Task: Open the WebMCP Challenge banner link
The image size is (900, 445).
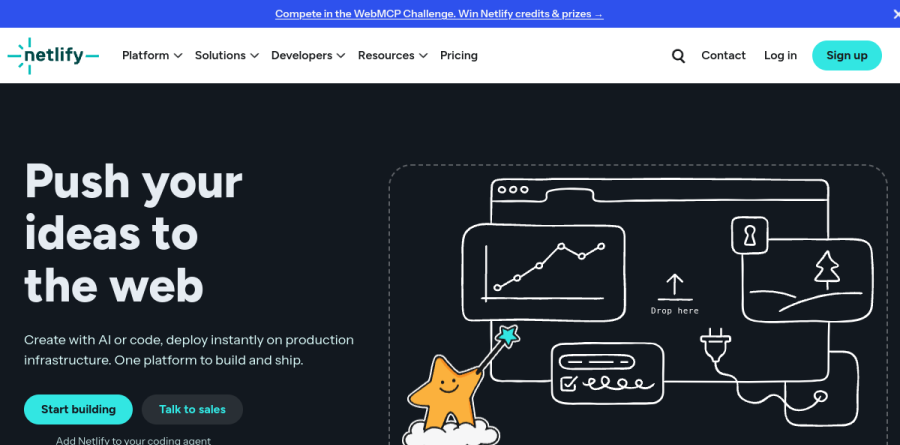Action: pos(439,14)
